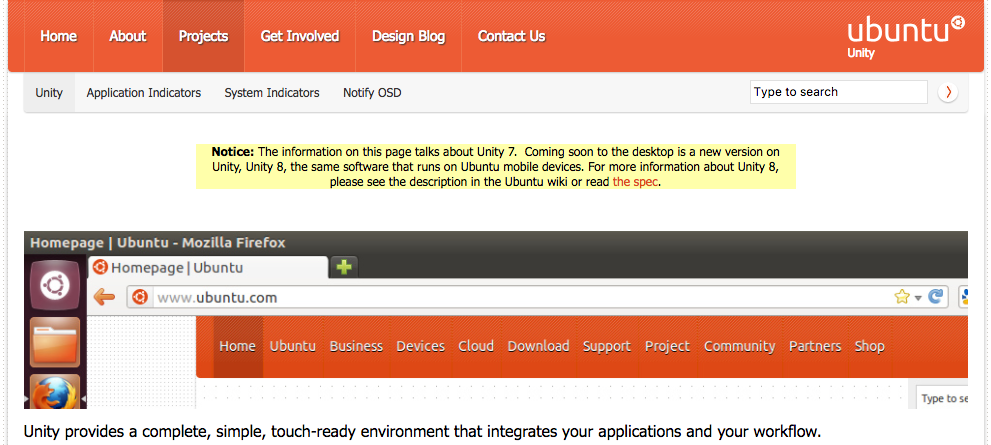Open Application Indicators tab
Viewport: 991px width, 445px height.
[x=143, y=93]
